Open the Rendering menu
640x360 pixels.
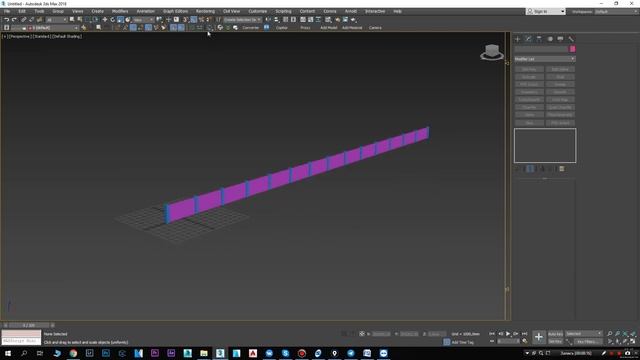(x=205, y=11)
